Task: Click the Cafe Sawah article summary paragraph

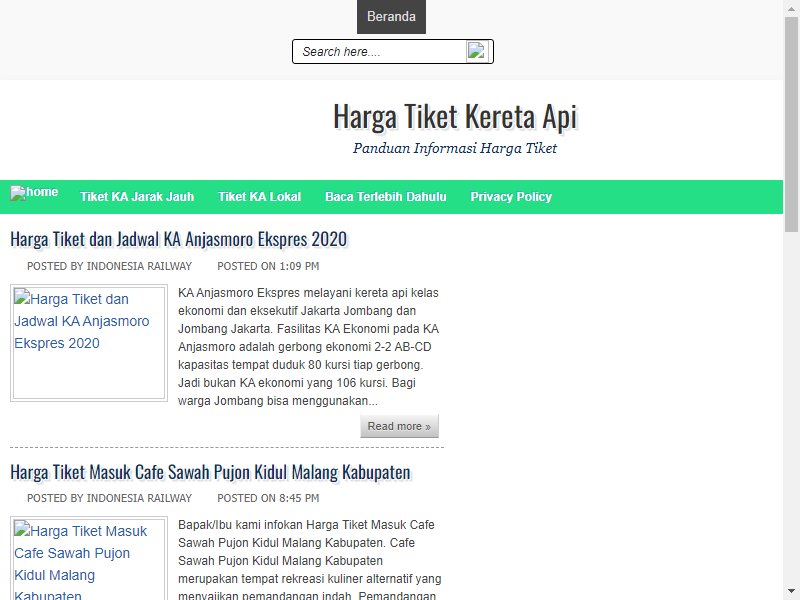Action: click(x=310, y=559)
